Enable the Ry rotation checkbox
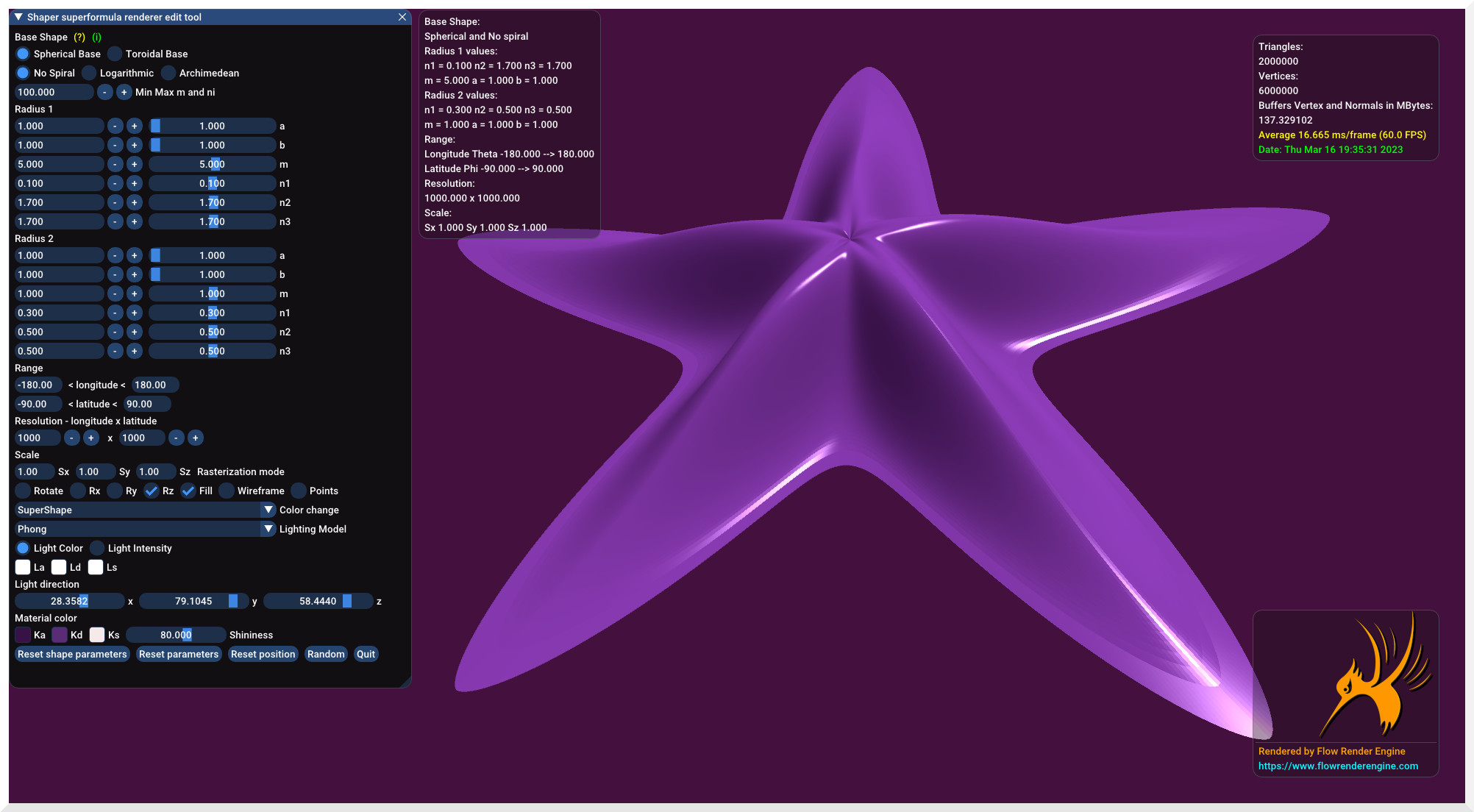This screenshot has width=1474, height=812. tap(115, 491)
